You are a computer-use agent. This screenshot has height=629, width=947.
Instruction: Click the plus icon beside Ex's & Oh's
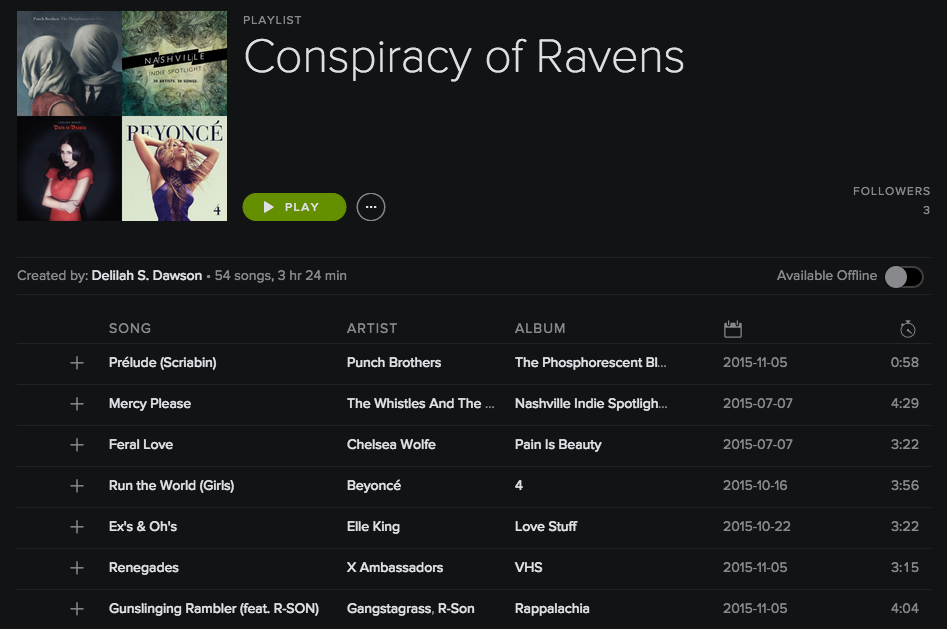[77, 527]
